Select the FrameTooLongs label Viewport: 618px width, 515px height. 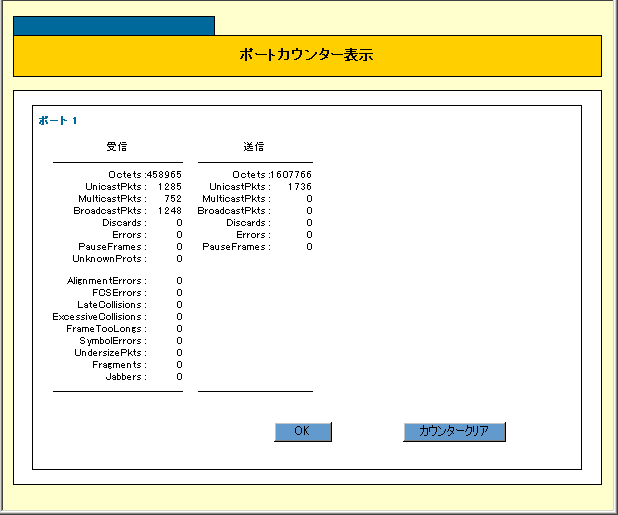106,329
